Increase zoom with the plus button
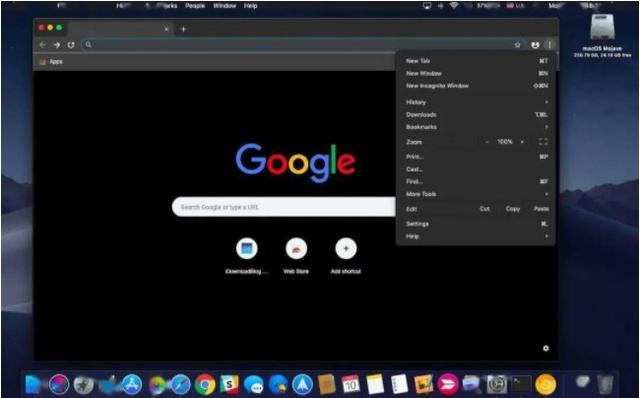Viewport: 640px width, 398px height. pos(522,142)
